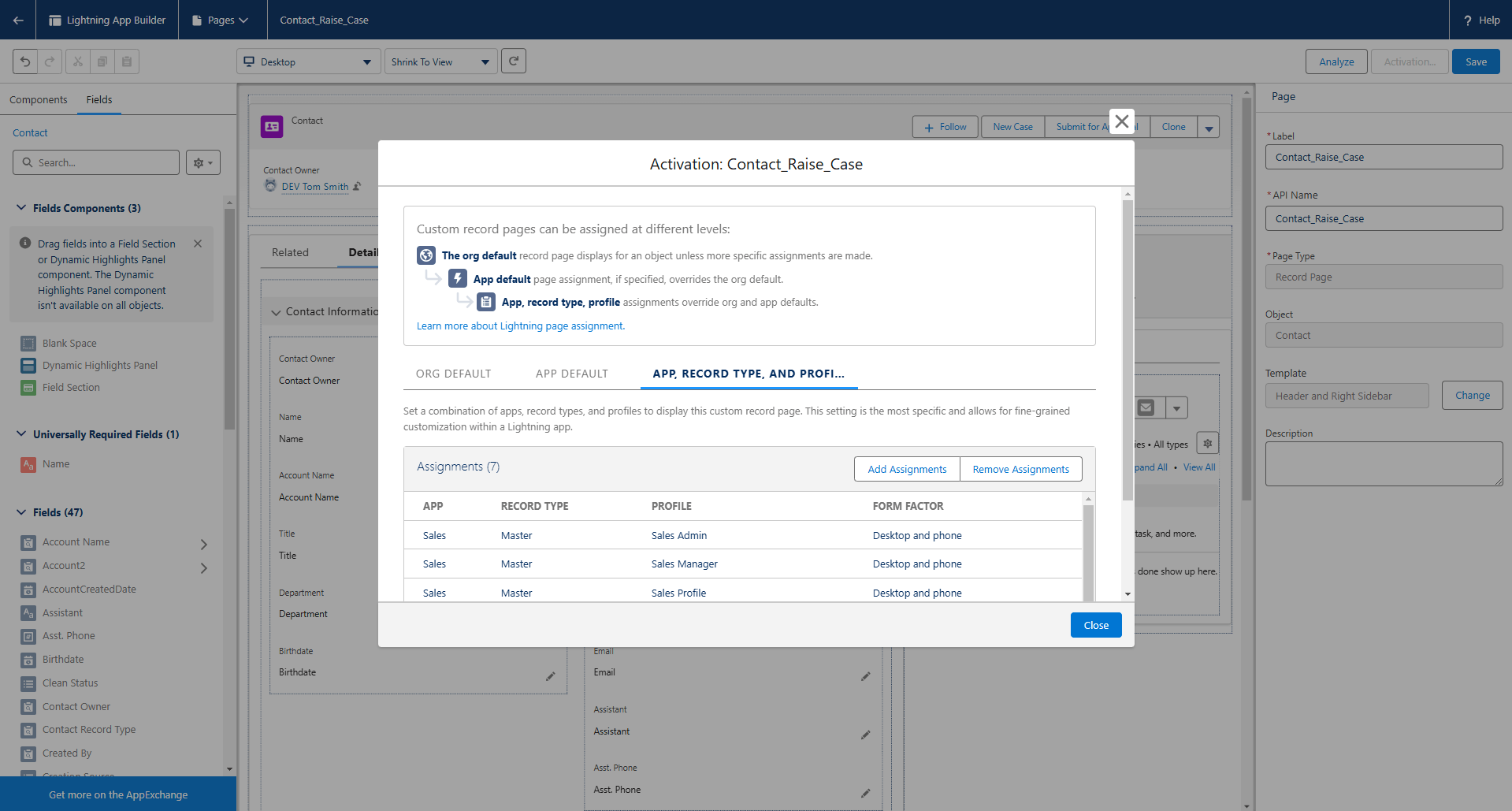The height and width of the screenshot is (811, 1512).
Task: Click the undo icon in the toolbar
Action: tap(25, 61)
